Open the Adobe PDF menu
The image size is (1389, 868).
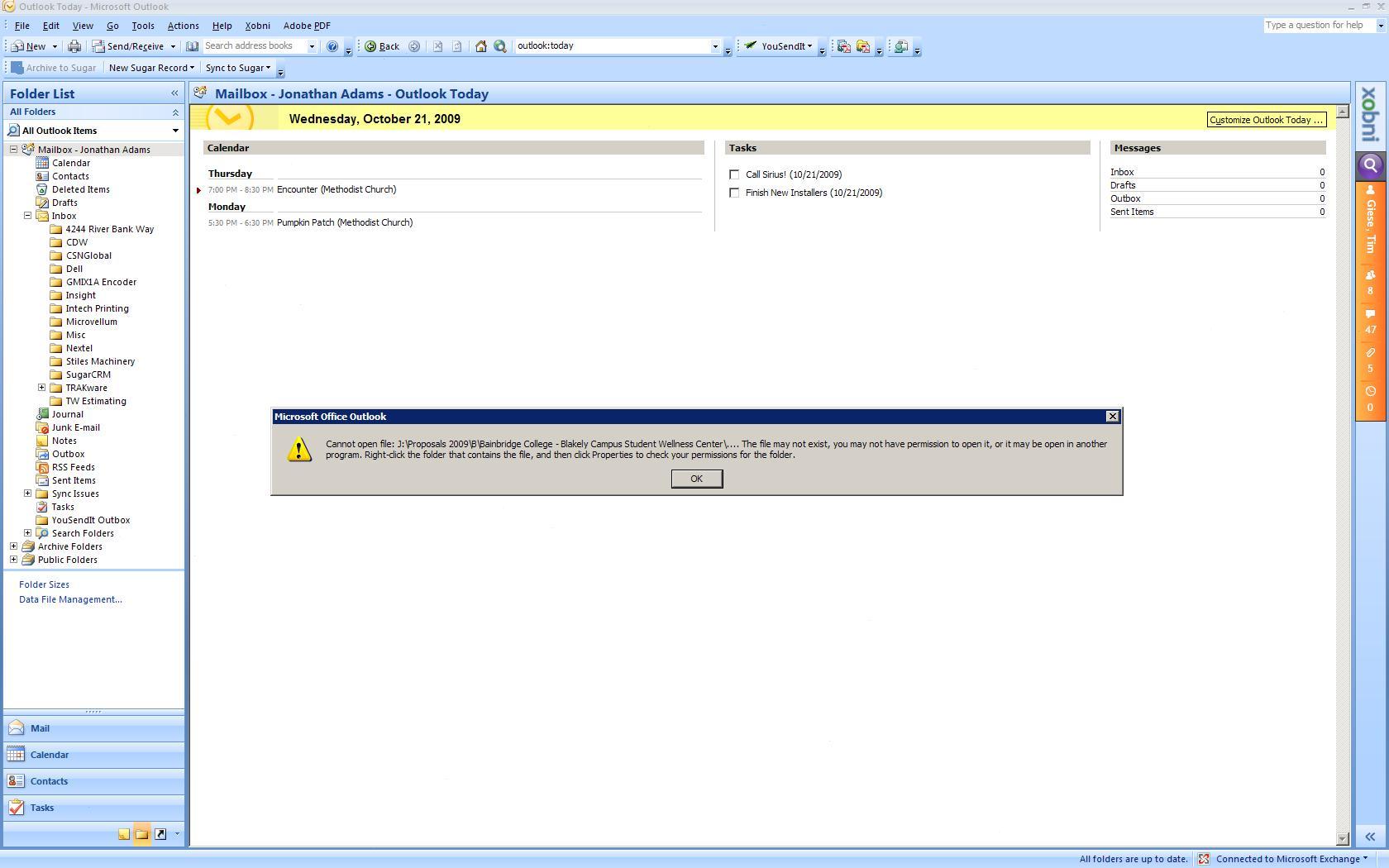click(x=307, y=26)
